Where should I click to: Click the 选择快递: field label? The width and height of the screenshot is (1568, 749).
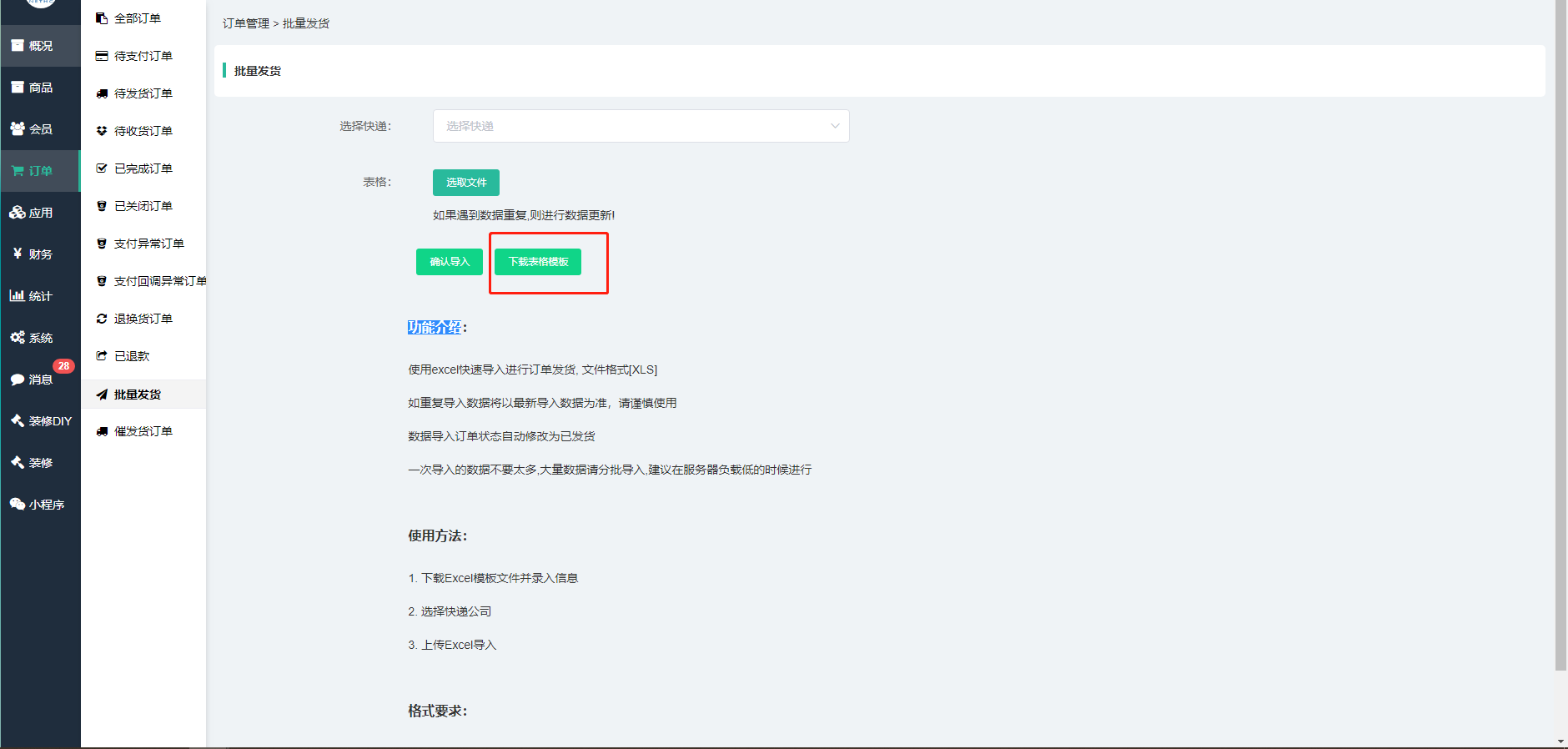(365, 126)
